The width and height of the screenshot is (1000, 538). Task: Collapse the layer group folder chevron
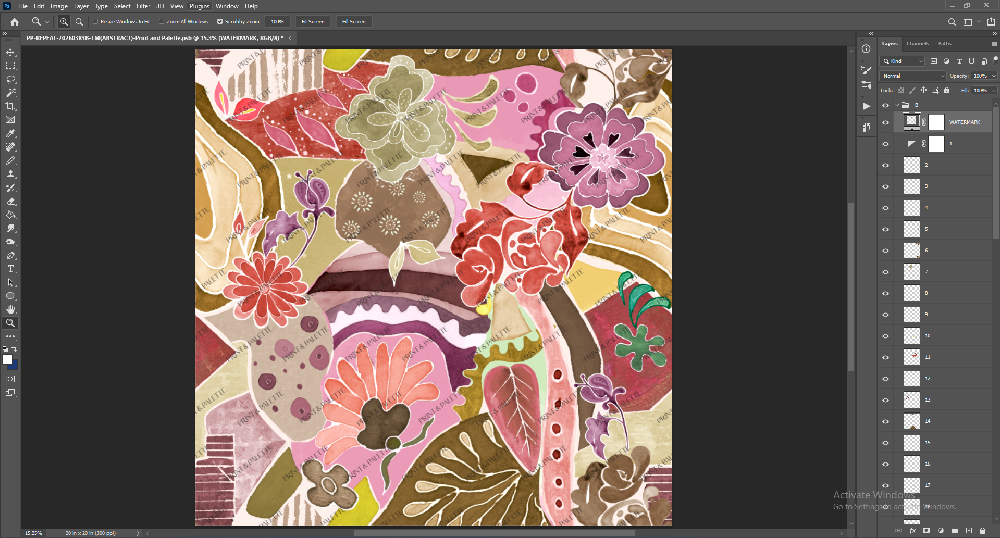[x=897, y=105]
